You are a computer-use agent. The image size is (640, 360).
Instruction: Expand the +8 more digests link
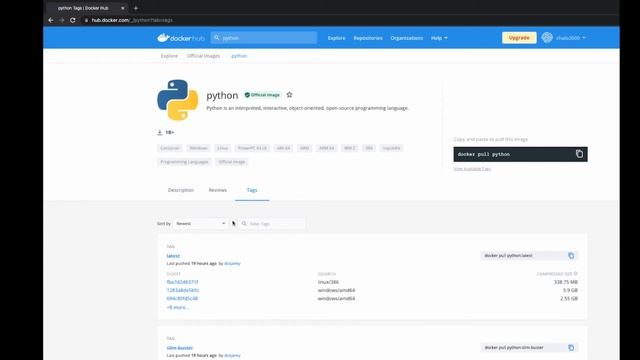(x=178, y=307)
